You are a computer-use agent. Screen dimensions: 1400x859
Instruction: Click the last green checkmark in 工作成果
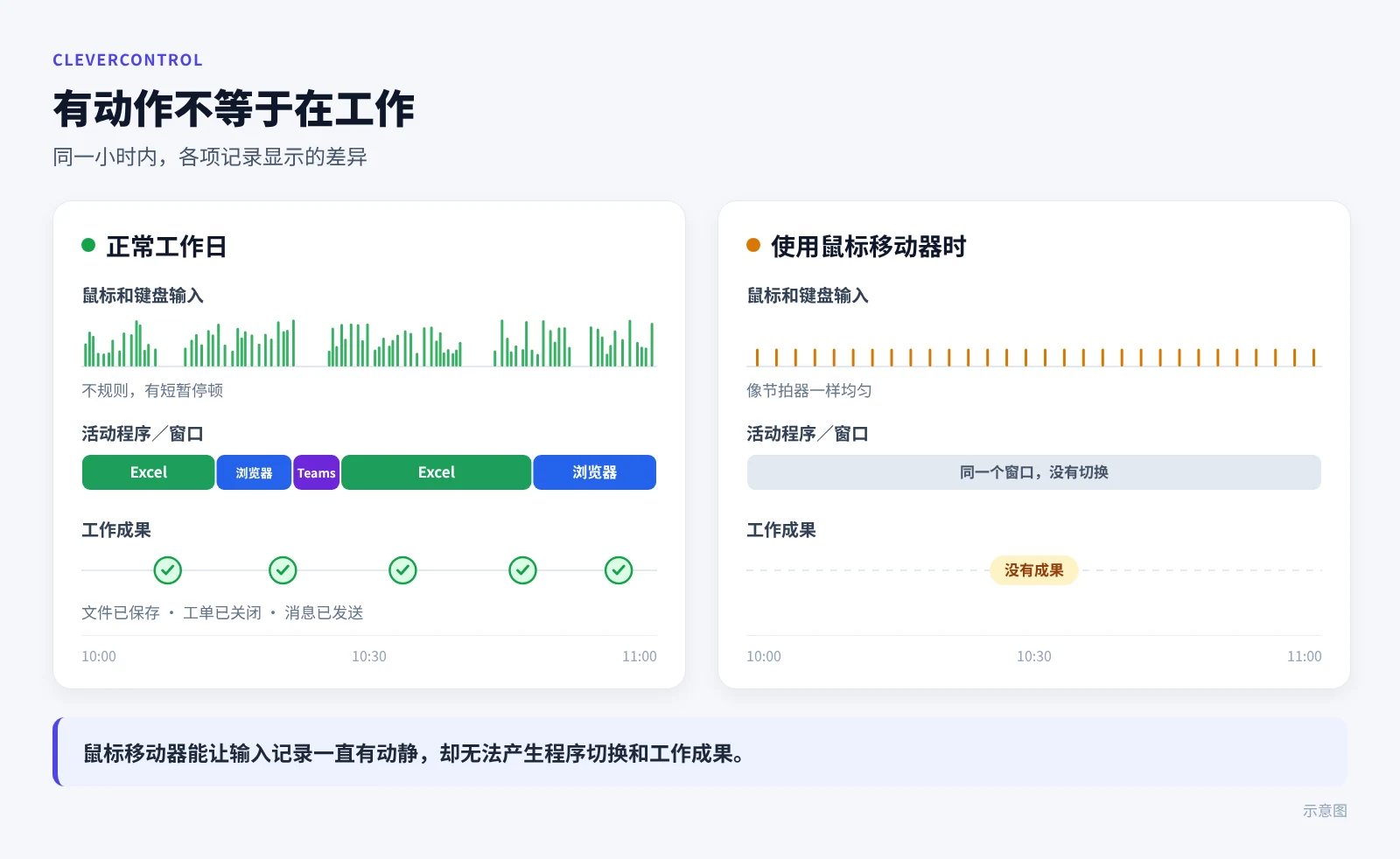pyautogui.click(x=619, y=570)
